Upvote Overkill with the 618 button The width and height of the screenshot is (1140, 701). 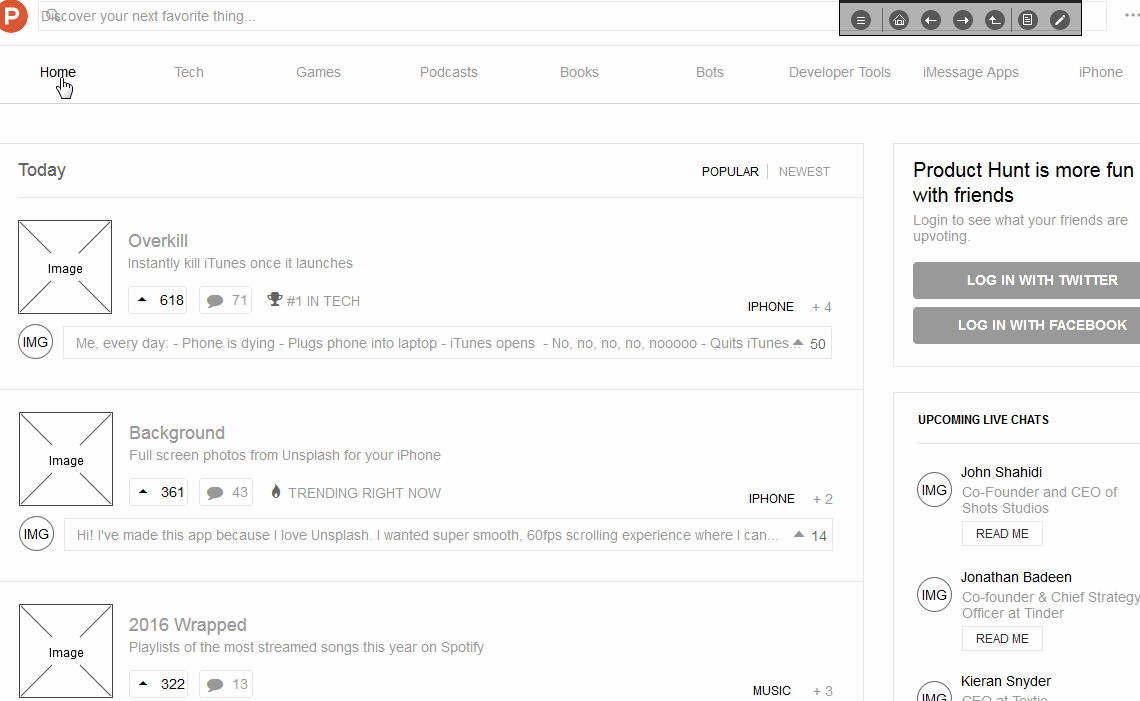tap(158, 300)
